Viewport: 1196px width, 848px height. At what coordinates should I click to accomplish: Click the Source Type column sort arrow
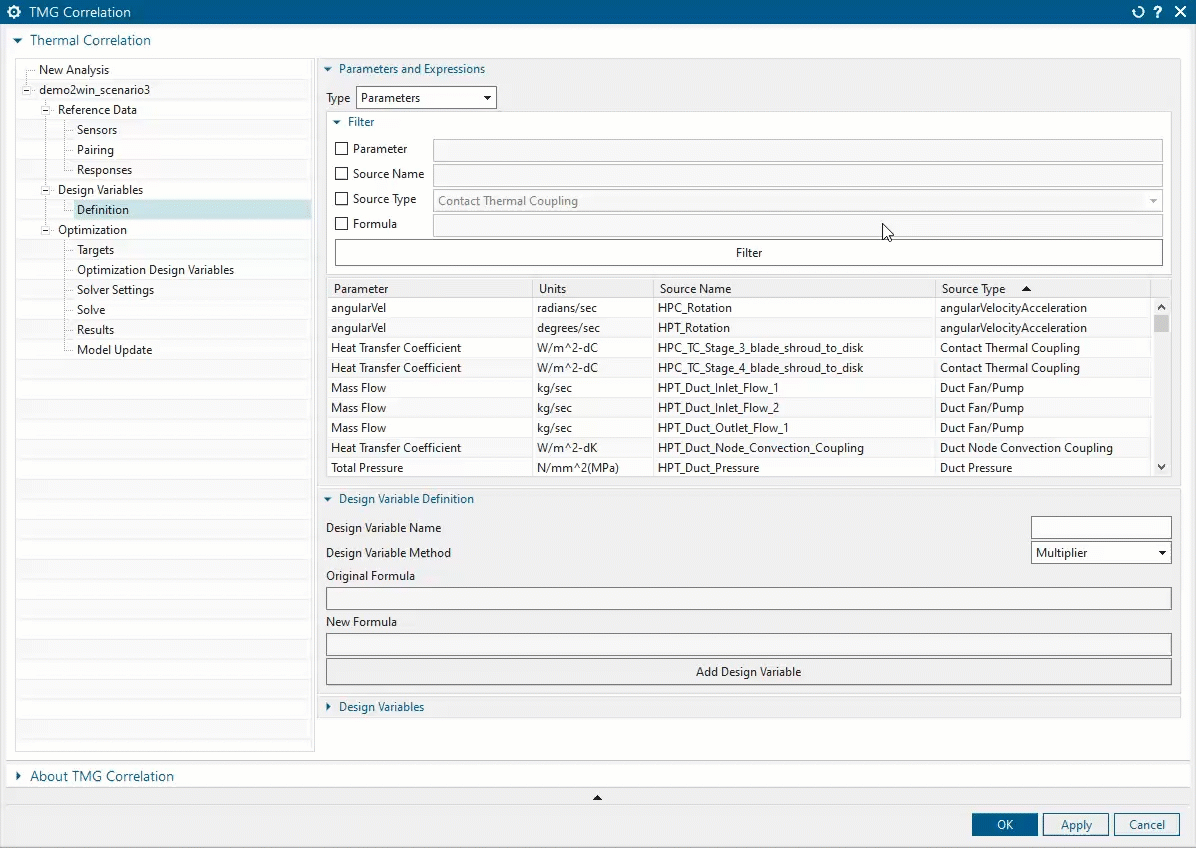pyautogui.click(x=1026, y=287)
